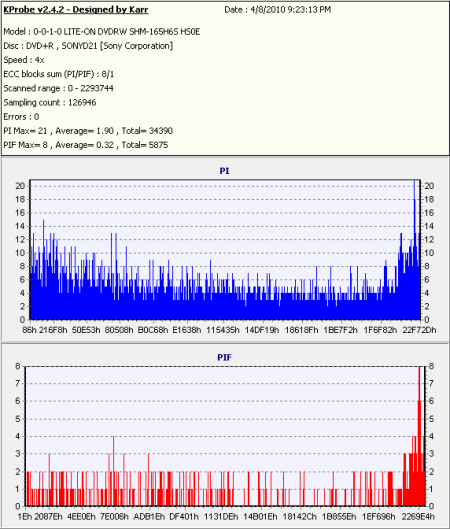The image size is (450, 529).
Task: Click the PIF Max statistics line
Action: pyautogui.click(x=86, y=145)
